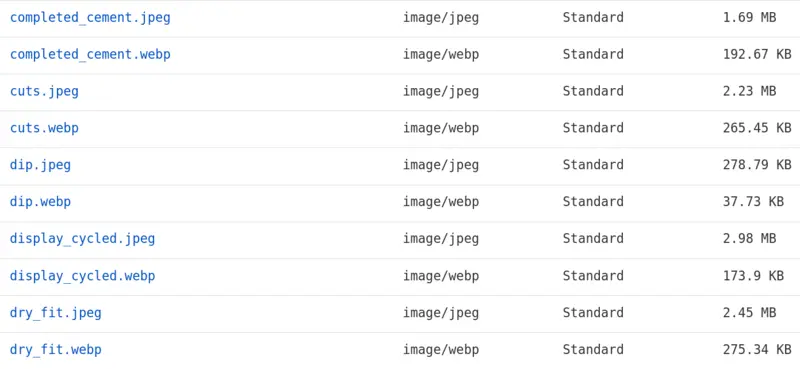The height and width of the screenshot is (369, 800).
Task: Click the display_cycled.webp link
Action: click(x=83, y=276)
